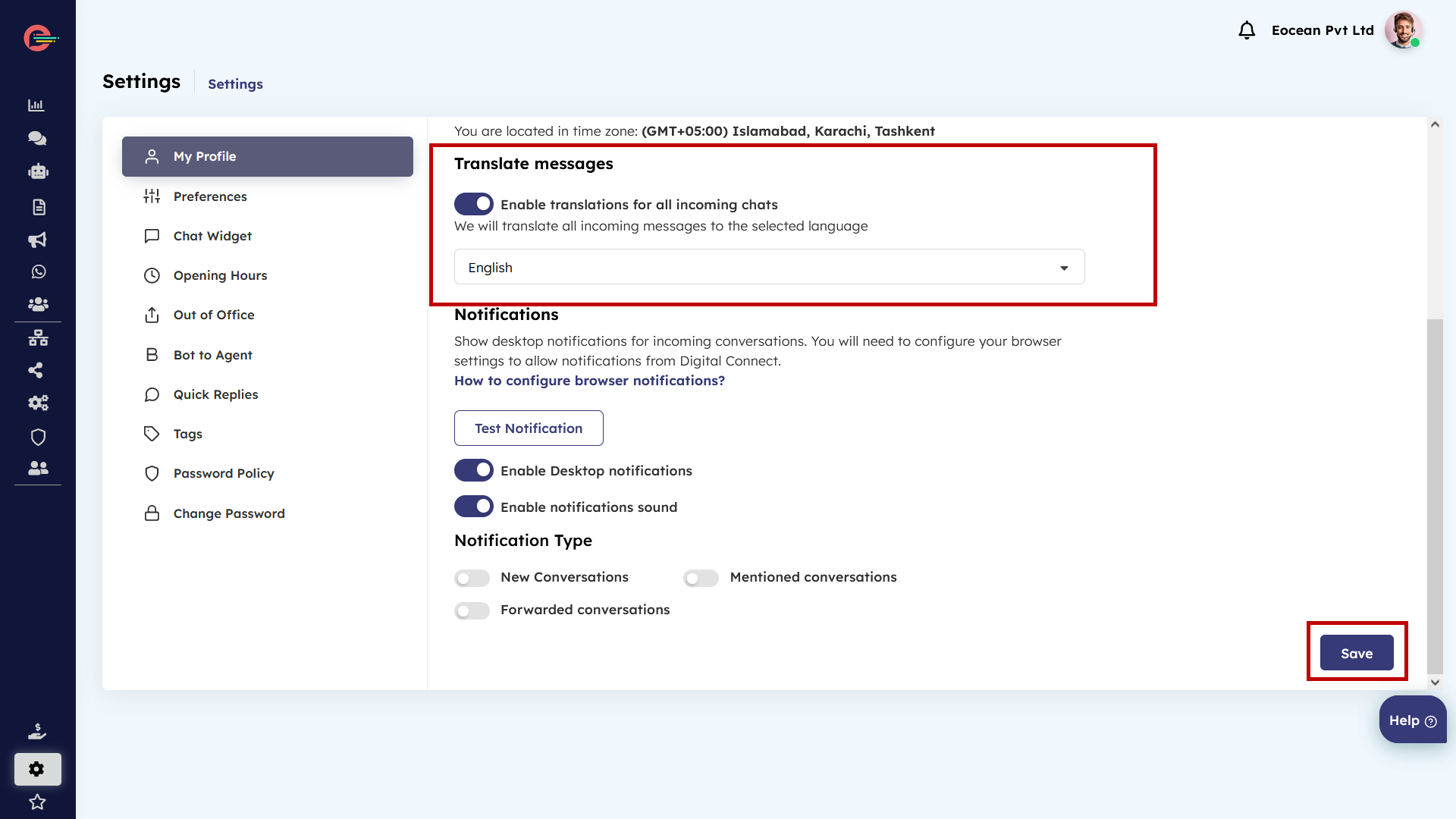Toggle Enable Desktop notifications switch
1456x819 pixels.
(x=473, y=470)
